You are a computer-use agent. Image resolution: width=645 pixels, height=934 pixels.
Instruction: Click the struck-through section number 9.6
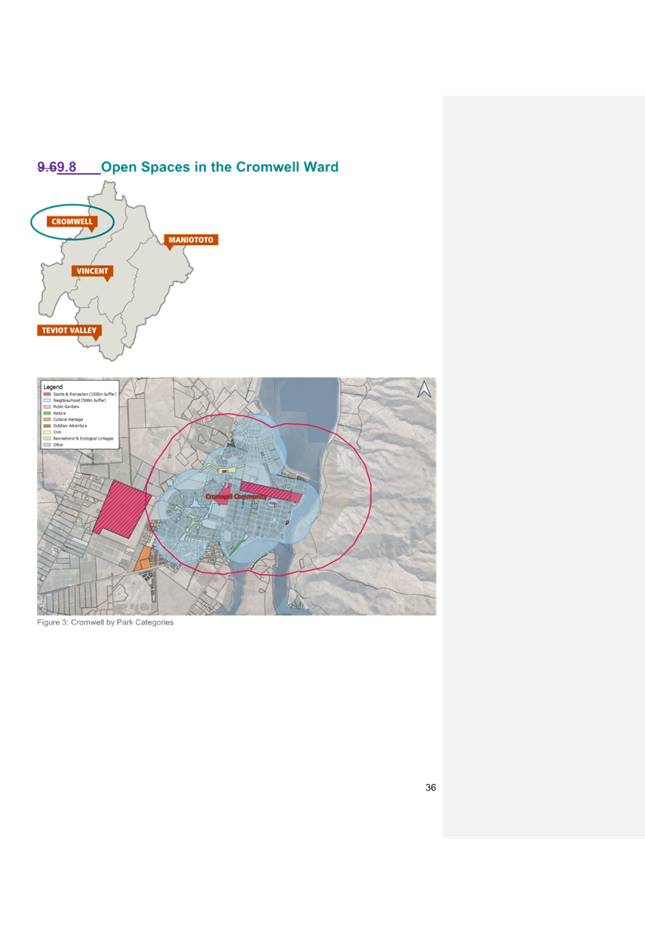(47, 167)
